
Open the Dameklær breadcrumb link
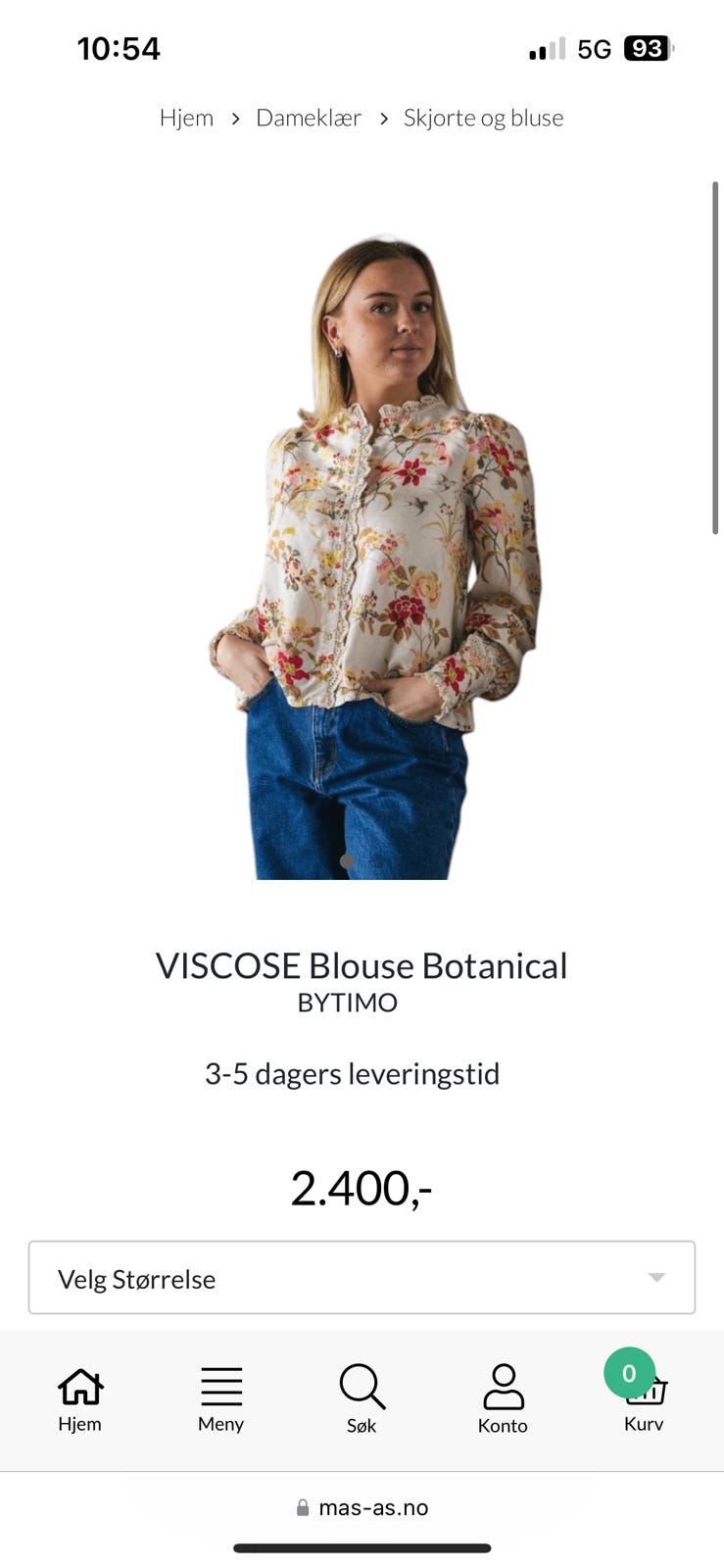click(x=309, y=118)
